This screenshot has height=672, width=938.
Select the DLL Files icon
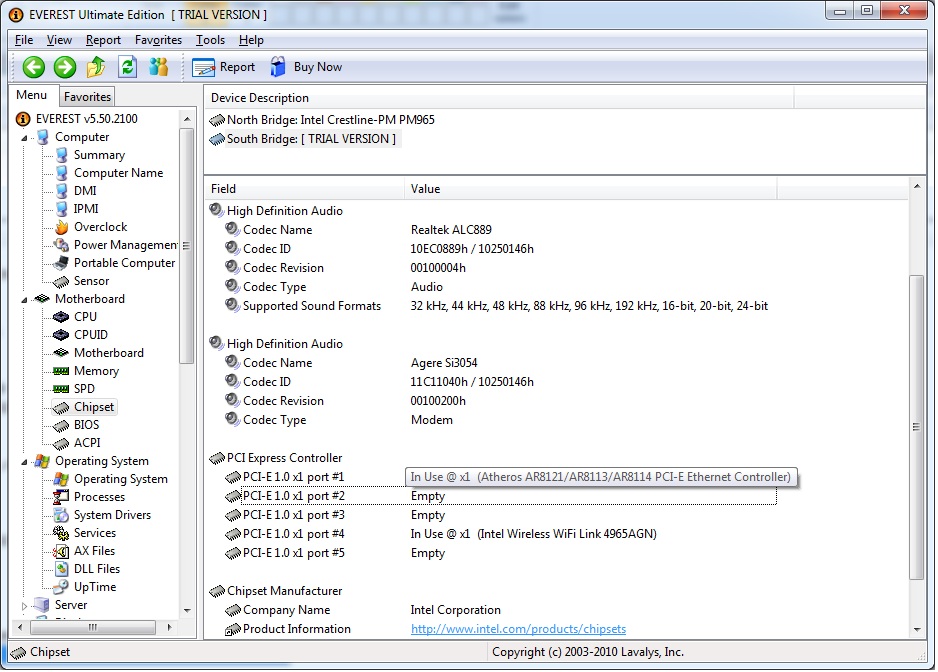[61, 569]
